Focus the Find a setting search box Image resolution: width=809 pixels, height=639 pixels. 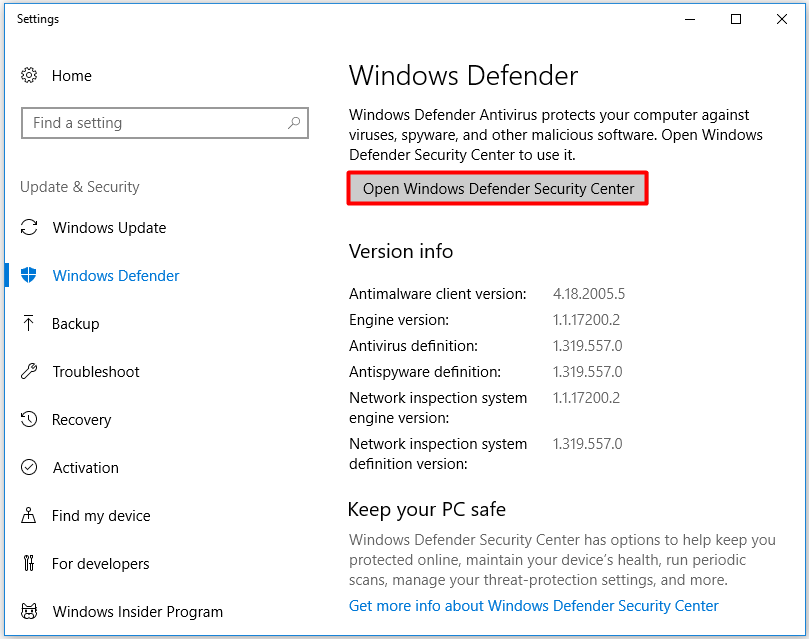point(165,123)
